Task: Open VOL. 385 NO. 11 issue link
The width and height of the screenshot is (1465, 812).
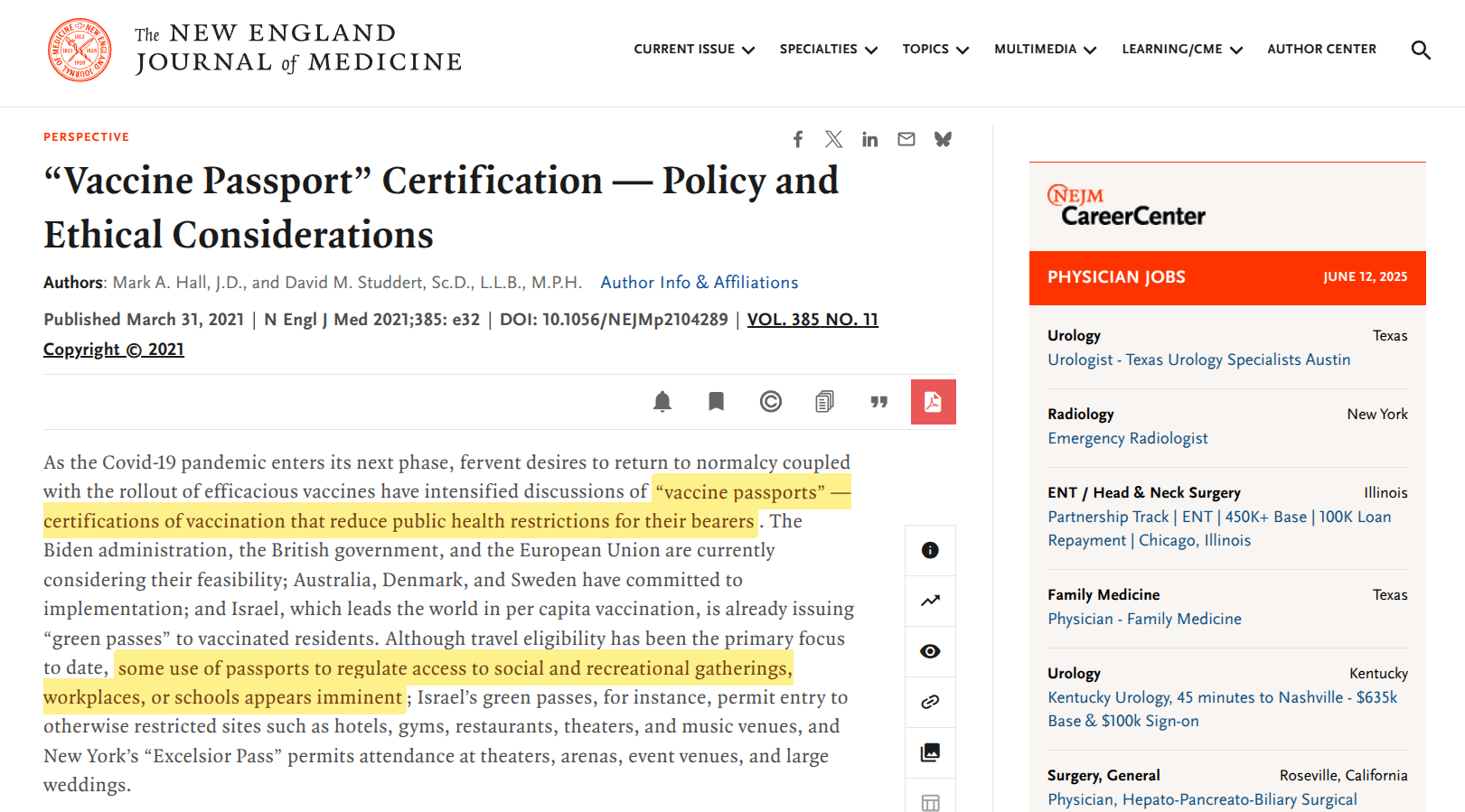Action: coord(812,320)
